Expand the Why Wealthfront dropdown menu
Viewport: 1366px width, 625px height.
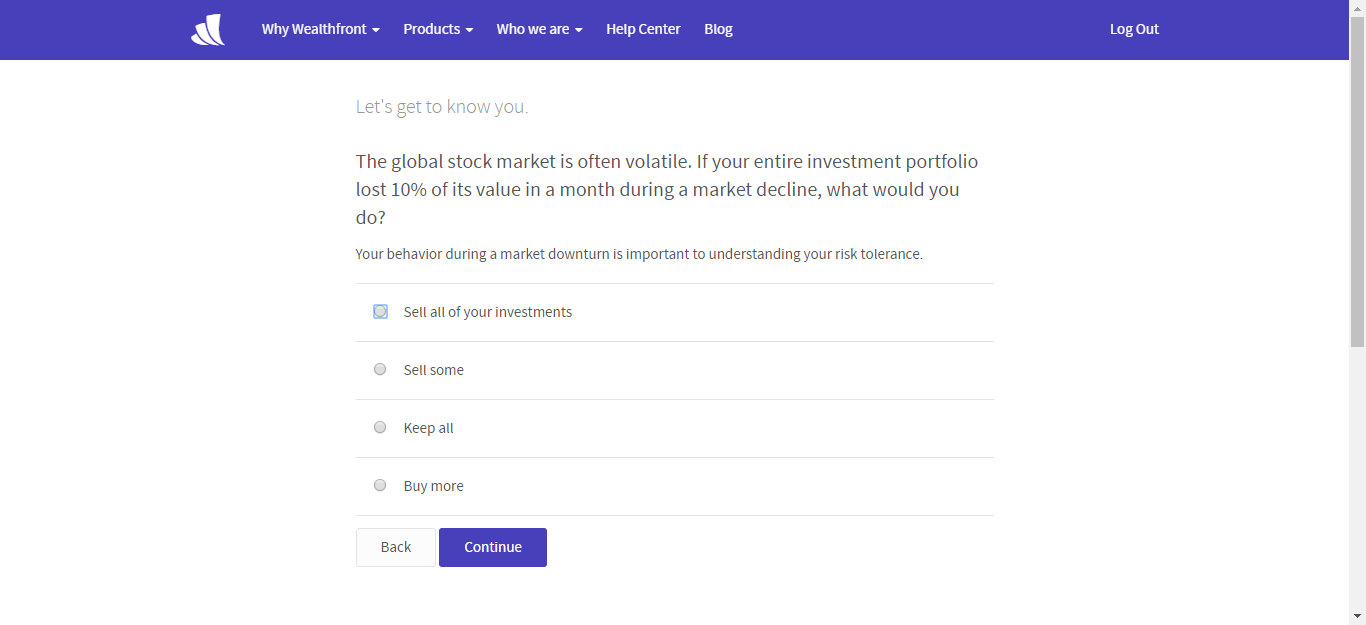tap(320, 30)
